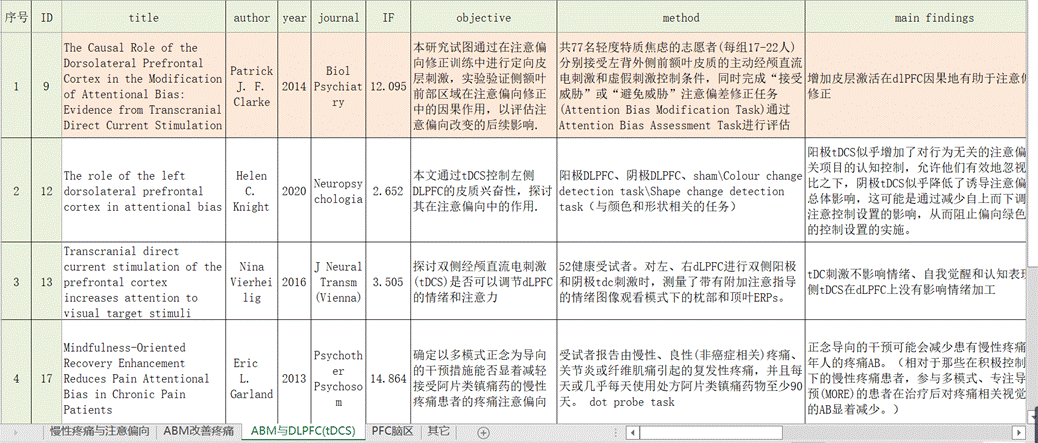Select the Patrick J. F. Clarke author cell
Screen dimensions: 1038x443
pos(251,87)
